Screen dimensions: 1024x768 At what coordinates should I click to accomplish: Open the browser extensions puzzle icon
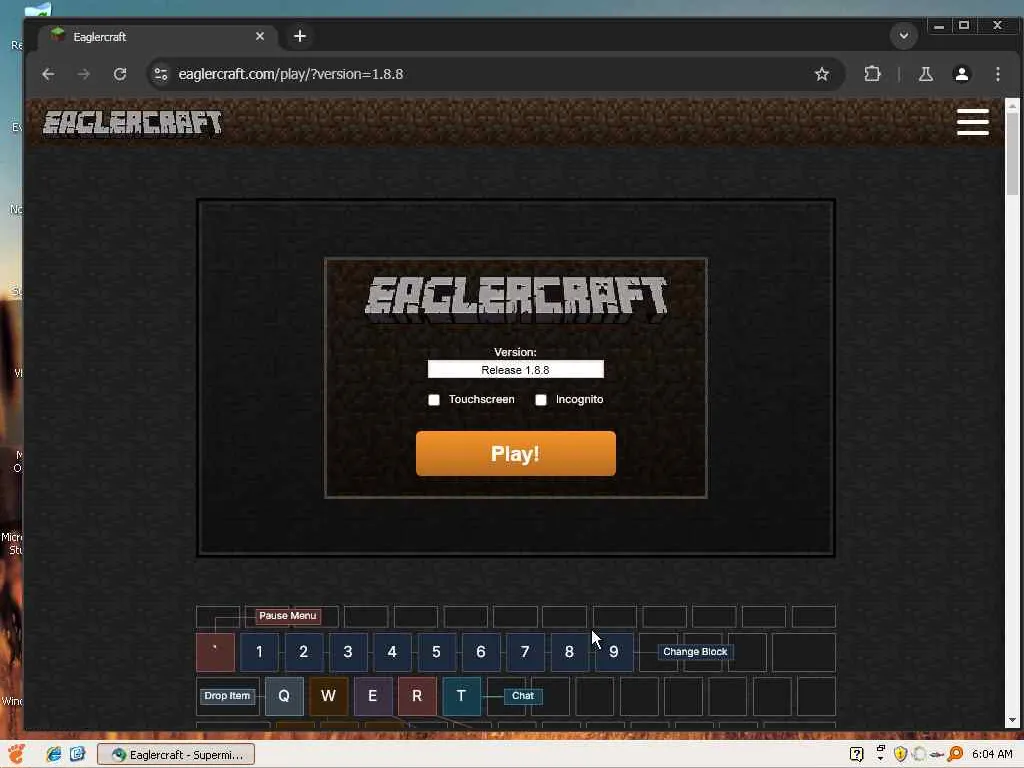(x=872, y=74)
